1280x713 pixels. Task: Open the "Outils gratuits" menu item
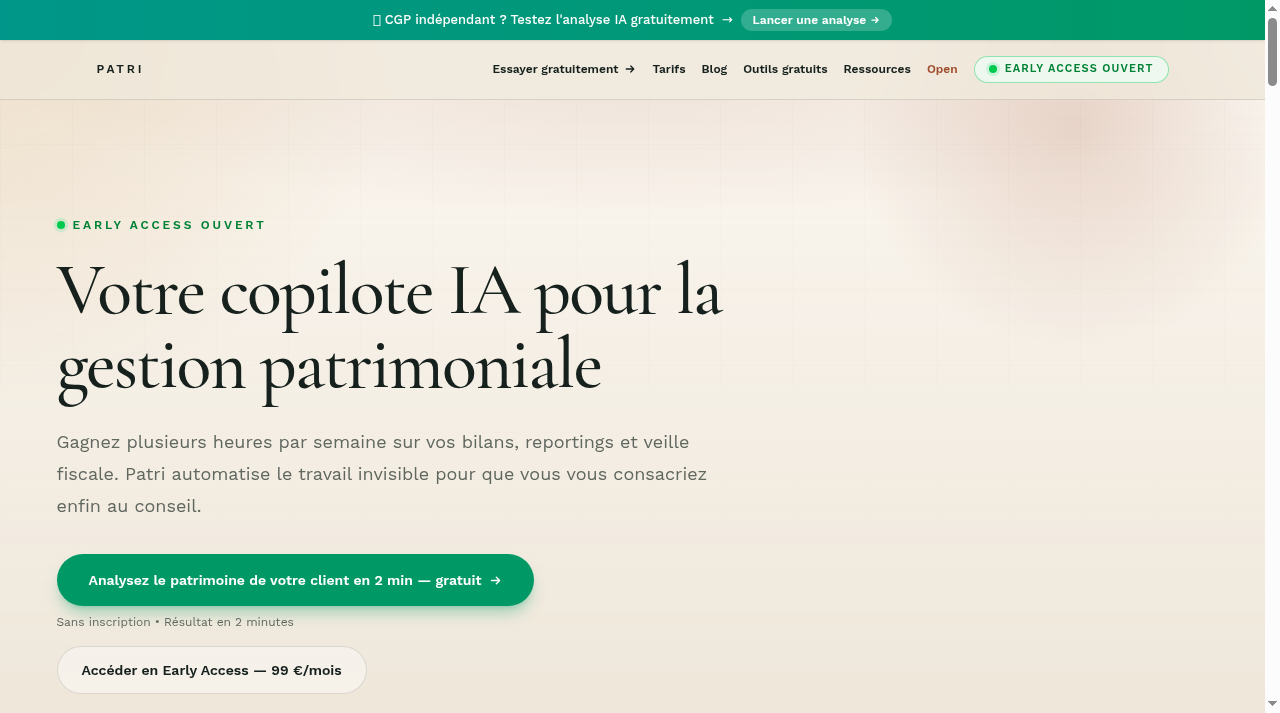785,69
